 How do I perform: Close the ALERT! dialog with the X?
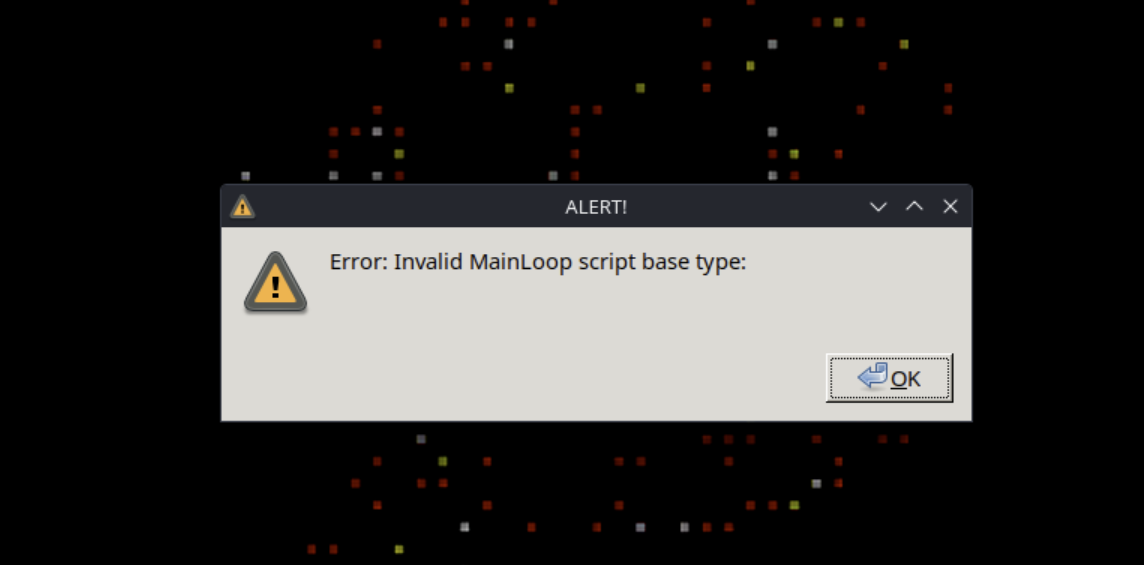[x=950, y=207]
